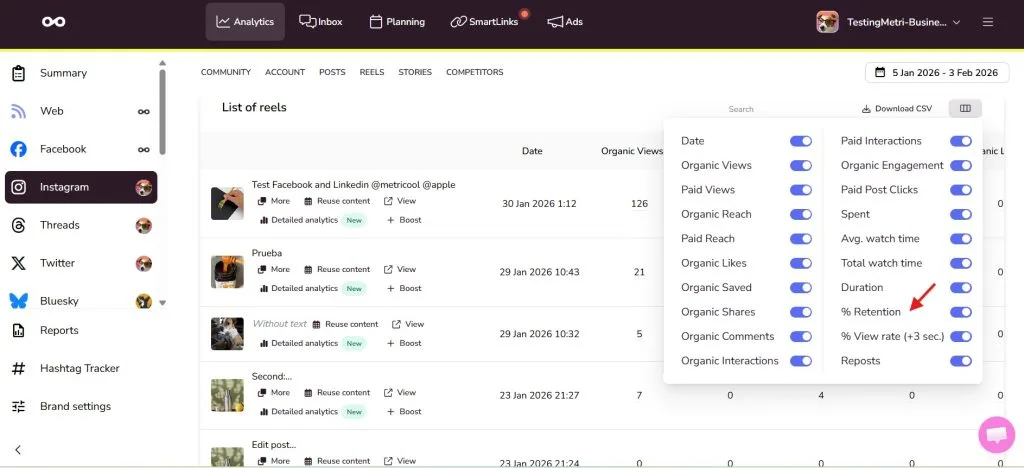Click the Download CSV button

[896, 109]
